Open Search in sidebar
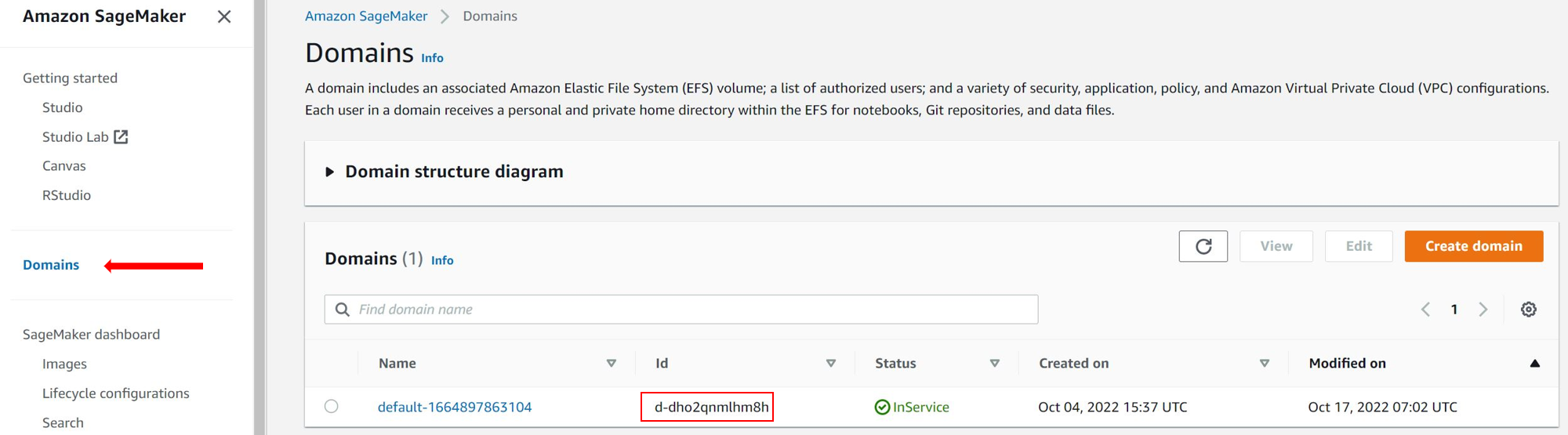1568x435 pixels. pos(63,422)
